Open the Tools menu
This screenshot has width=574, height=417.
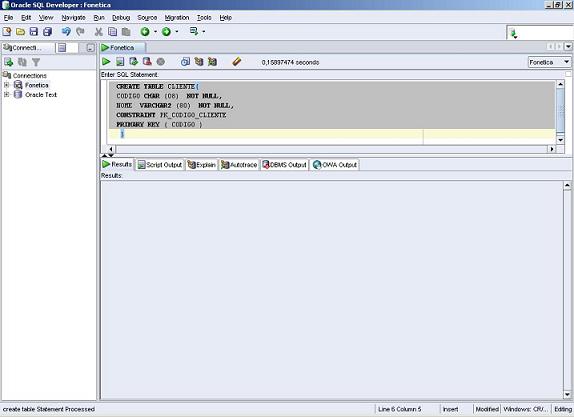click(204, 18)
